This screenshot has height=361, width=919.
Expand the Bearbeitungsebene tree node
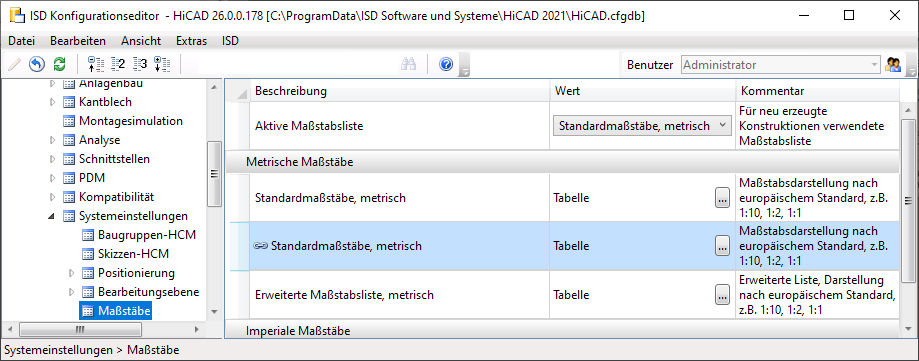pos(72,292)
